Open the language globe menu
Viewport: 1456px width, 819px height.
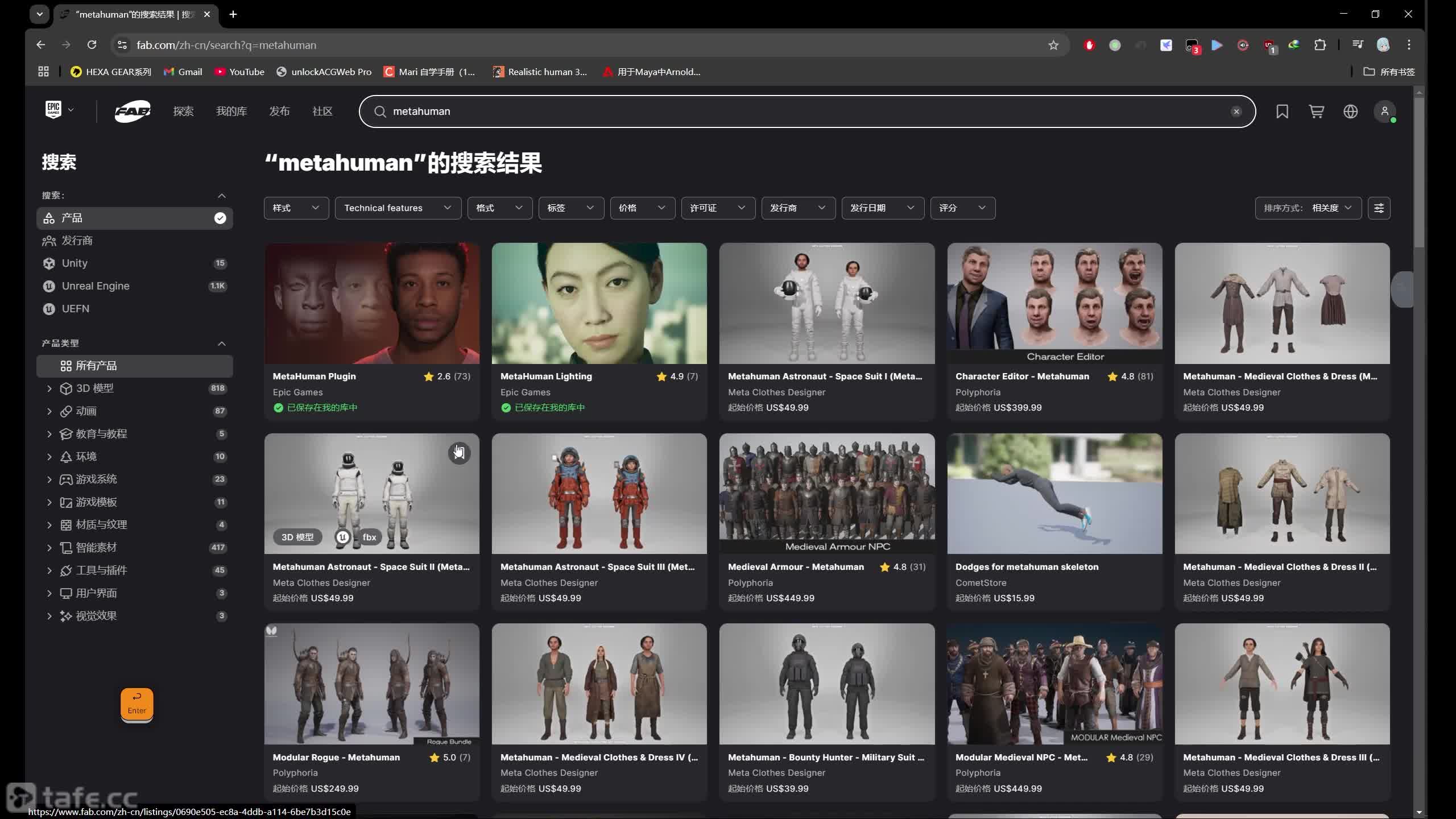1350,111
